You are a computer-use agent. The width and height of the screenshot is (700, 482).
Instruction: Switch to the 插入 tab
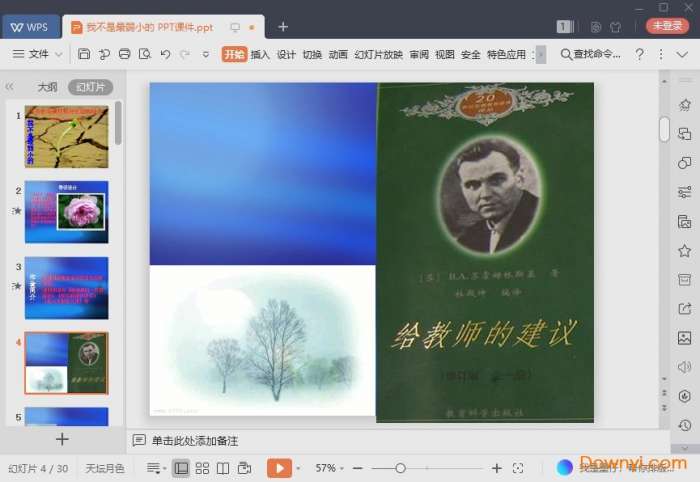pyautogui.click(x=260, y=54)
